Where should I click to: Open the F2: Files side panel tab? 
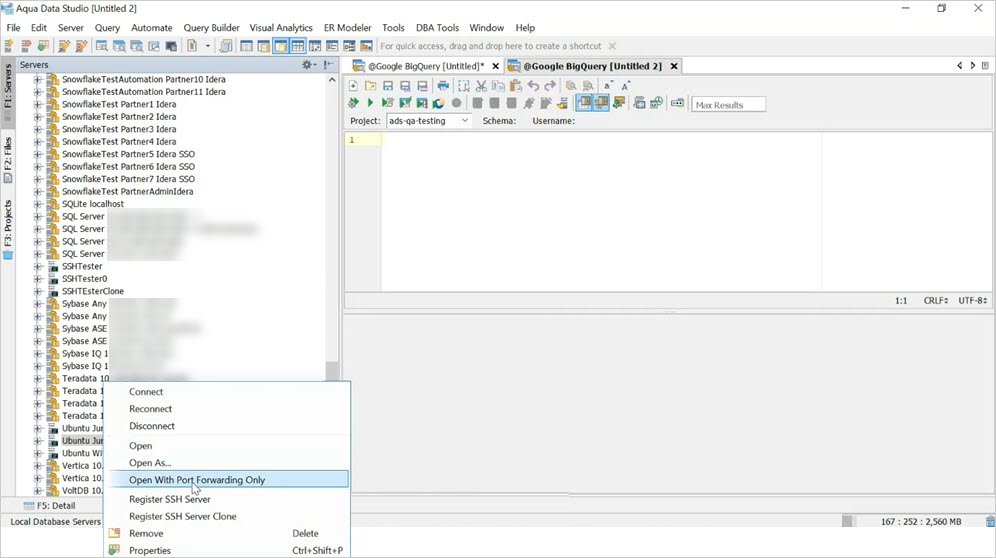8,160
